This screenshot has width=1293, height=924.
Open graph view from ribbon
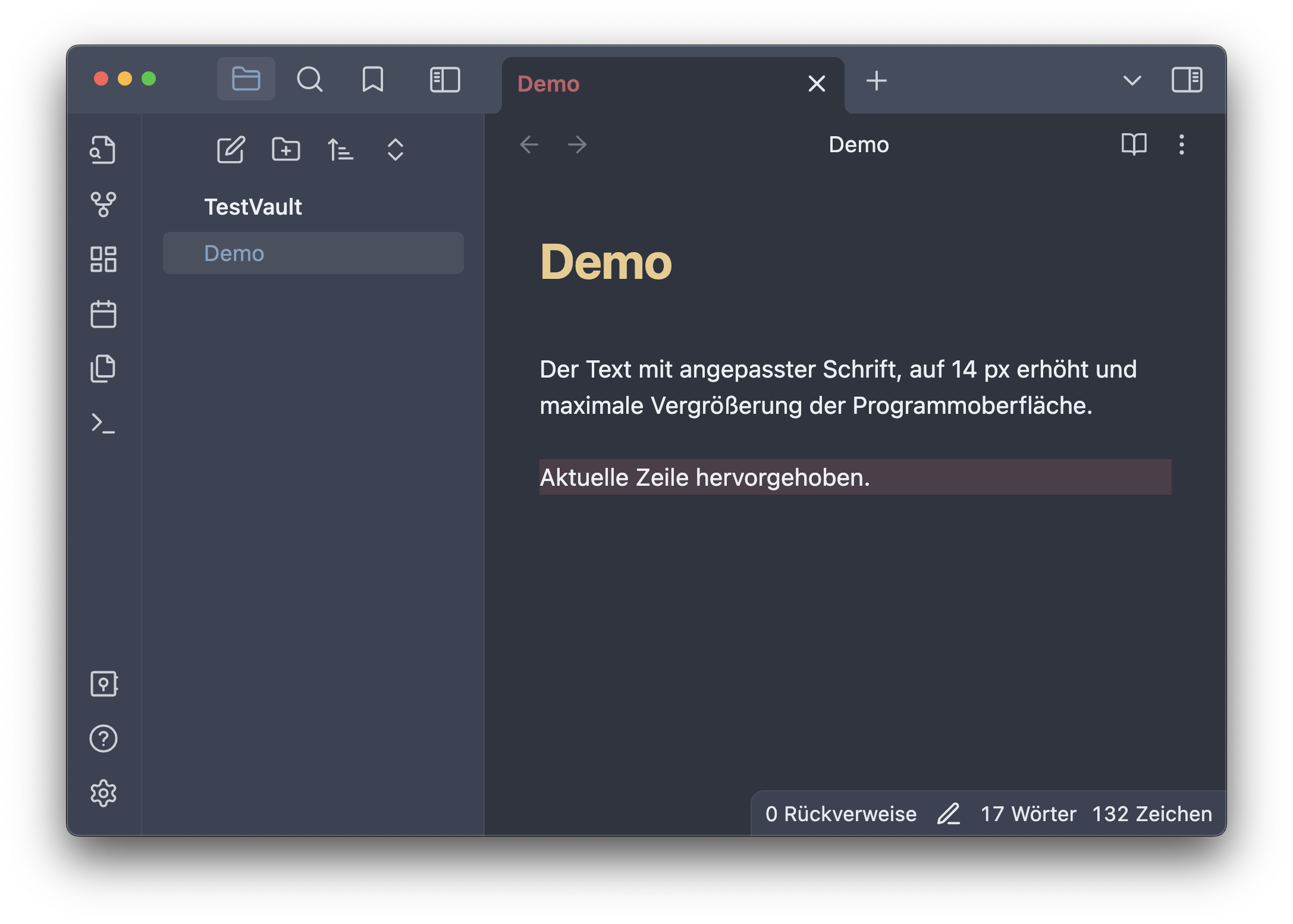point(103,204)
